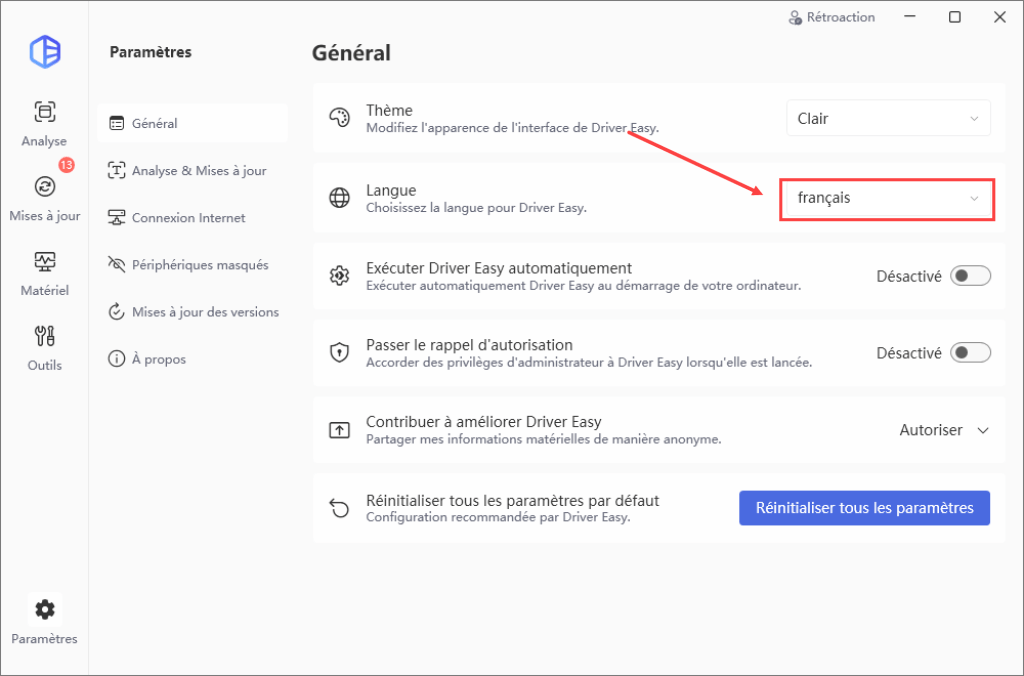
Task: Click the Langue globe icon
Action: [x=339, y=197]
